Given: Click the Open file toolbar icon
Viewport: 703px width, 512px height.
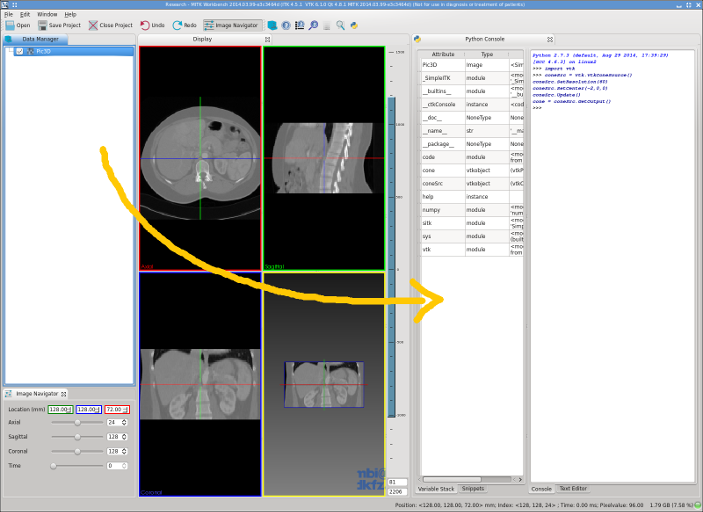Looking at the screenshot, I should pyautogui.click(x=10, y=25).
